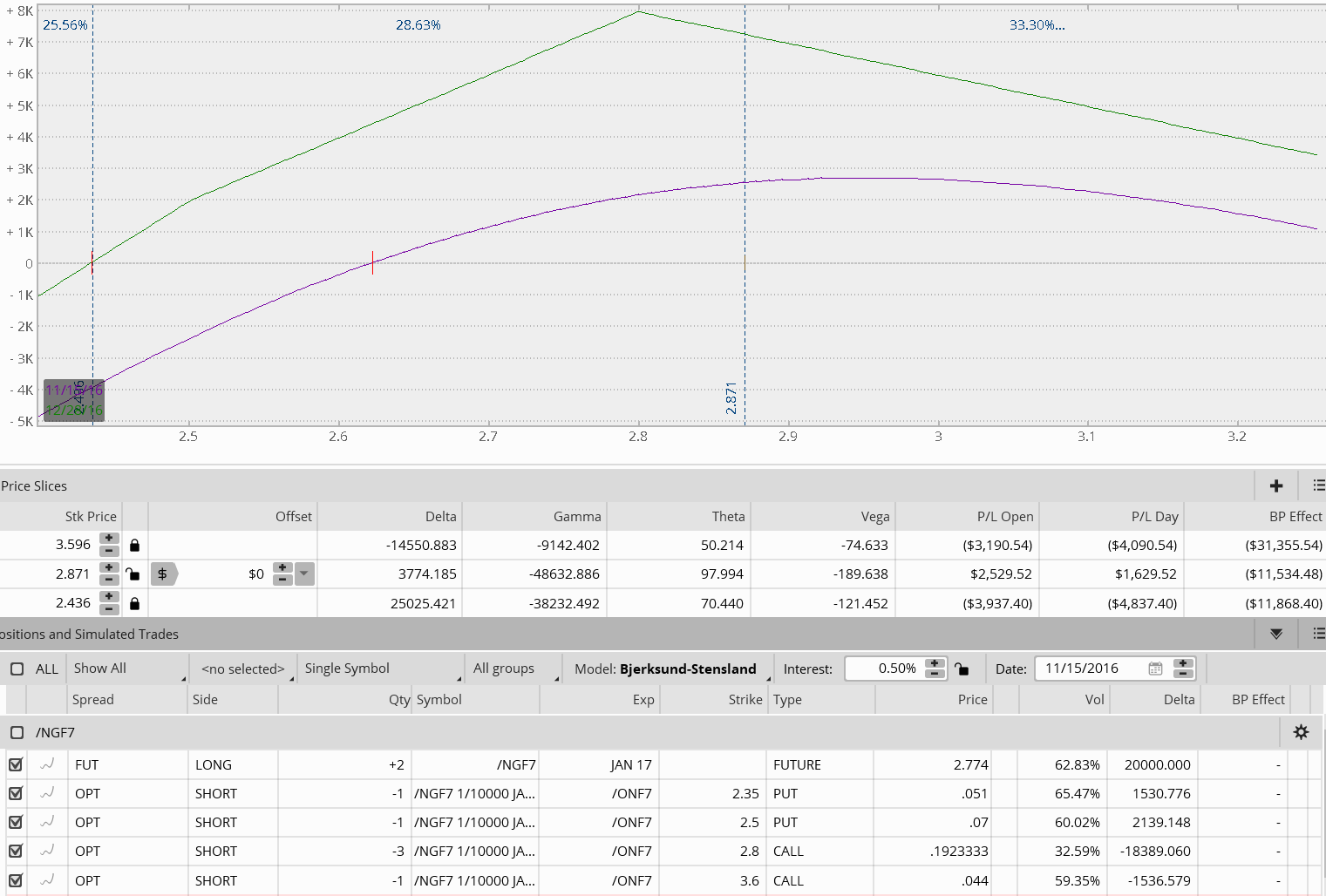Open the Single Symbol dropdown
This screenshot has width=1326, height=896.
[381, 669]
